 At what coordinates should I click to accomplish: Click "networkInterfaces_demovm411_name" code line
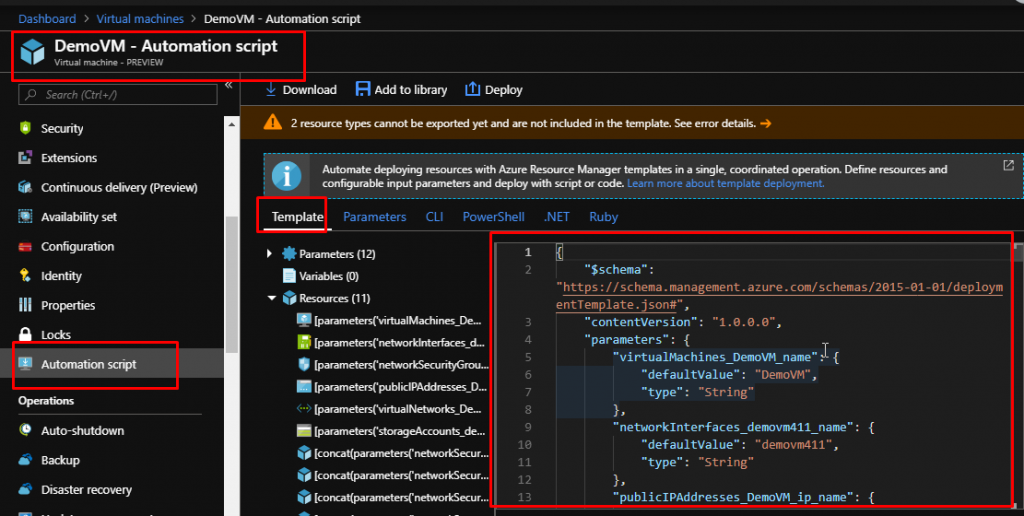[744, 427]
